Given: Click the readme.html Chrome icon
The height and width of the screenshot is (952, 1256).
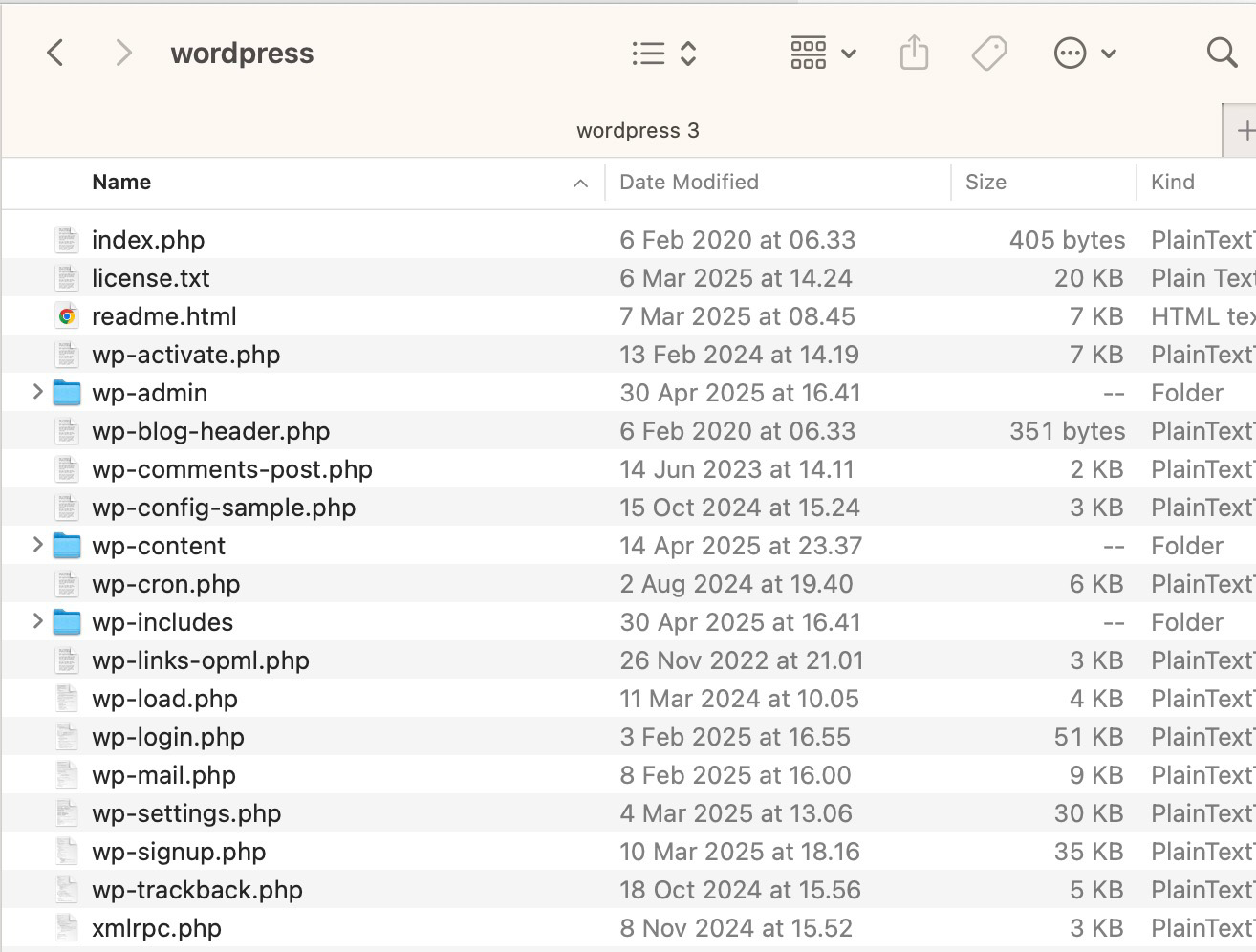Looking at the screenshot, I should (67, 316).
